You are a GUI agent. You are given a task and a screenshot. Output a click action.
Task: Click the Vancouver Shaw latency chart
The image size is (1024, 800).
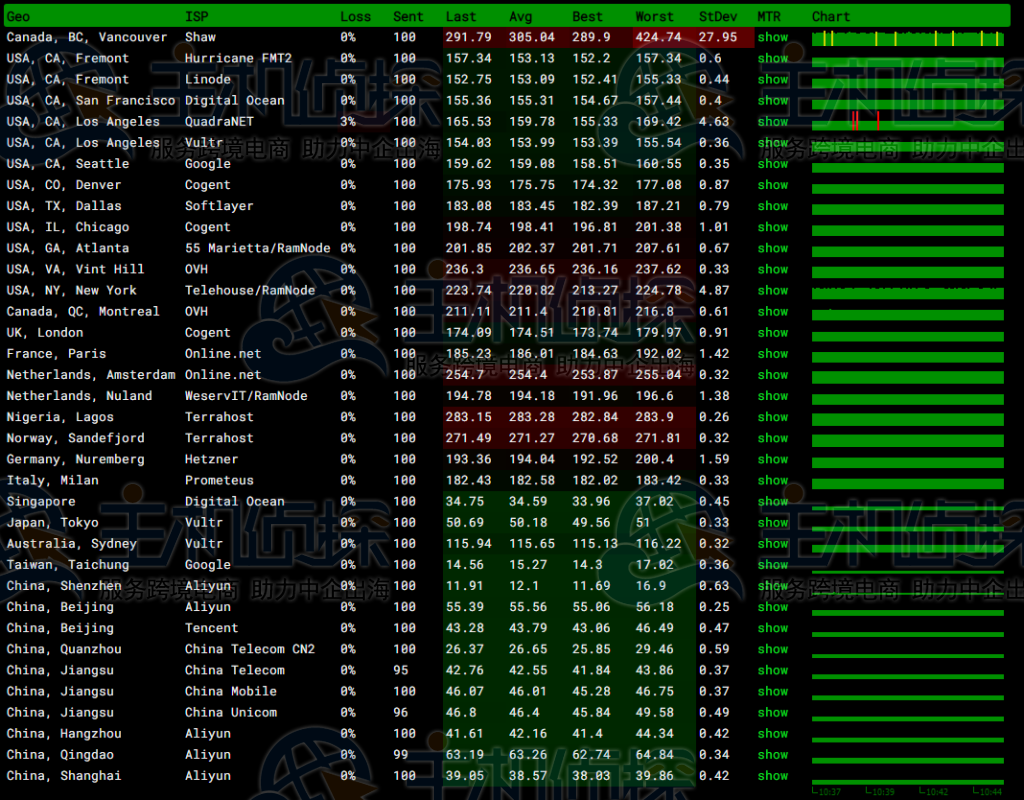[907, 38]
